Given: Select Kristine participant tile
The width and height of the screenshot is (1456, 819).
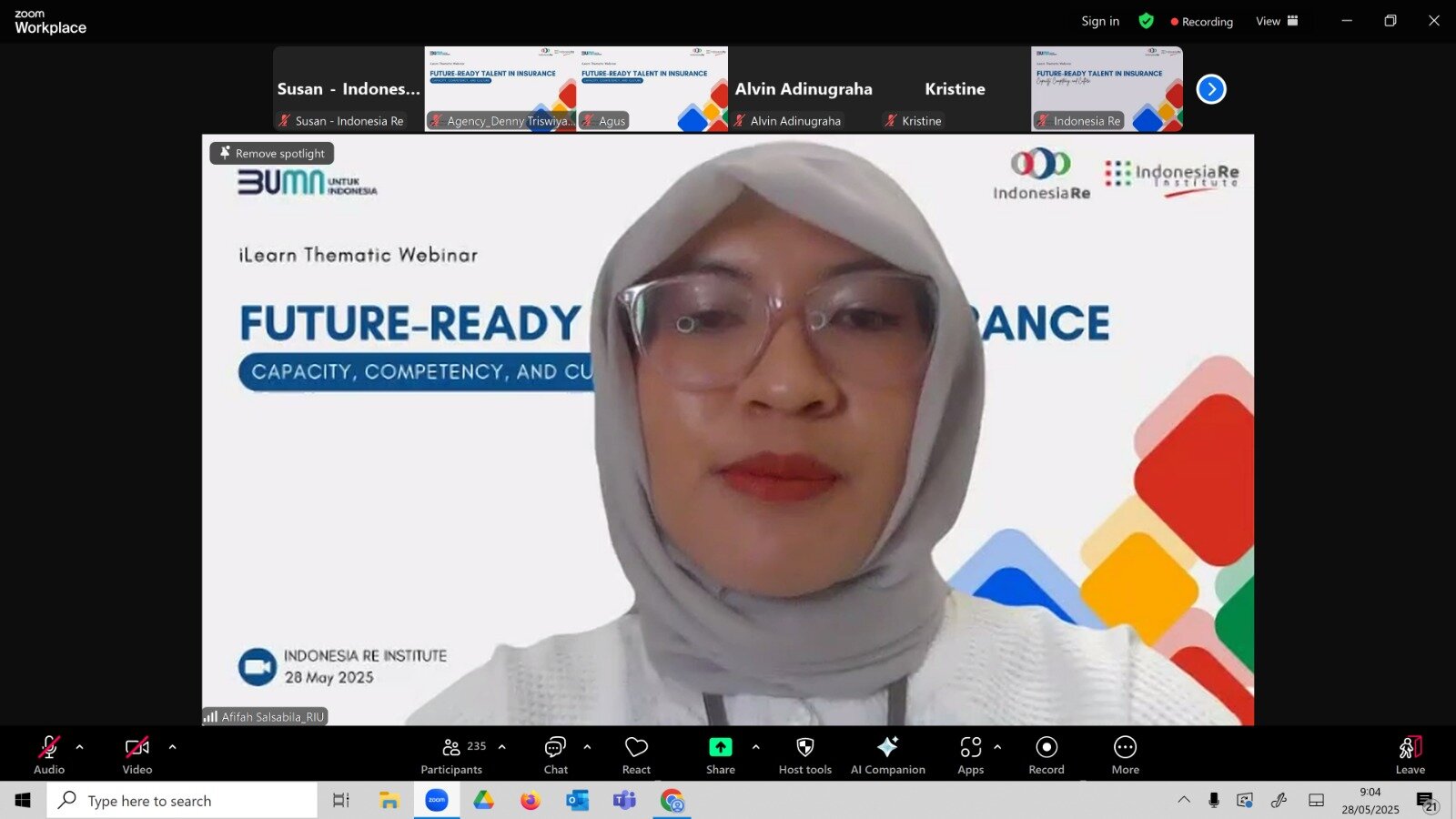Looking at the screenshot, I should 955,89.
